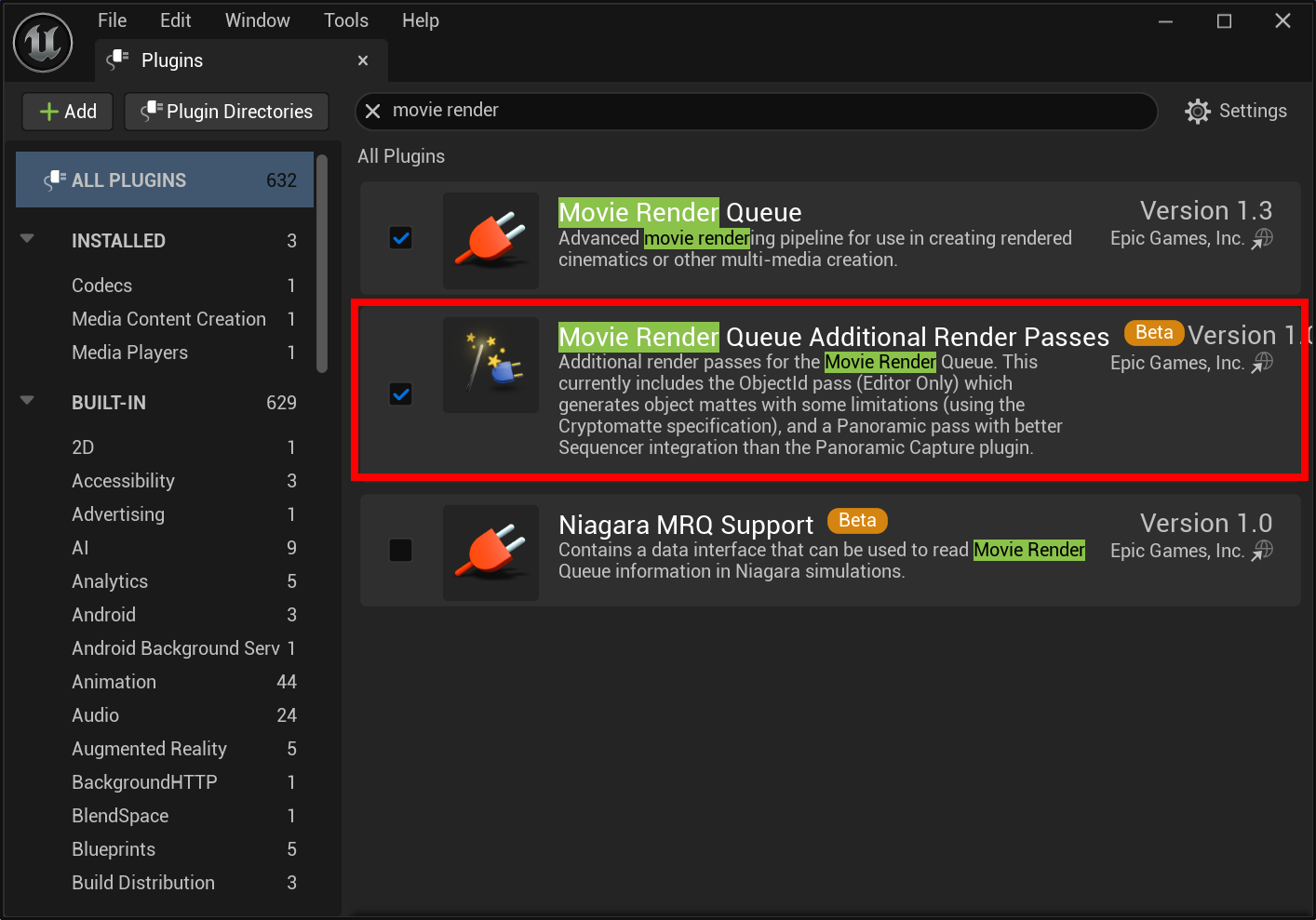
Task: Enable the Niagara MRQ Support plugin checkbox
Action: click(x=401, y=551)
